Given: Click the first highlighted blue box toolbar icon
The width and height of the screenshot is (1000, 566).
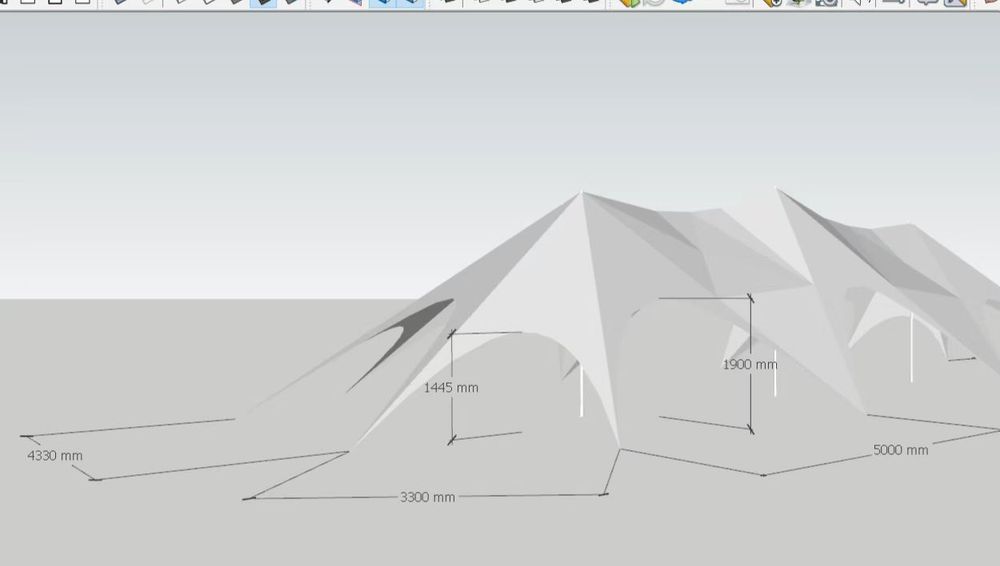Looking at the screenshot, I should click(382, 3).
